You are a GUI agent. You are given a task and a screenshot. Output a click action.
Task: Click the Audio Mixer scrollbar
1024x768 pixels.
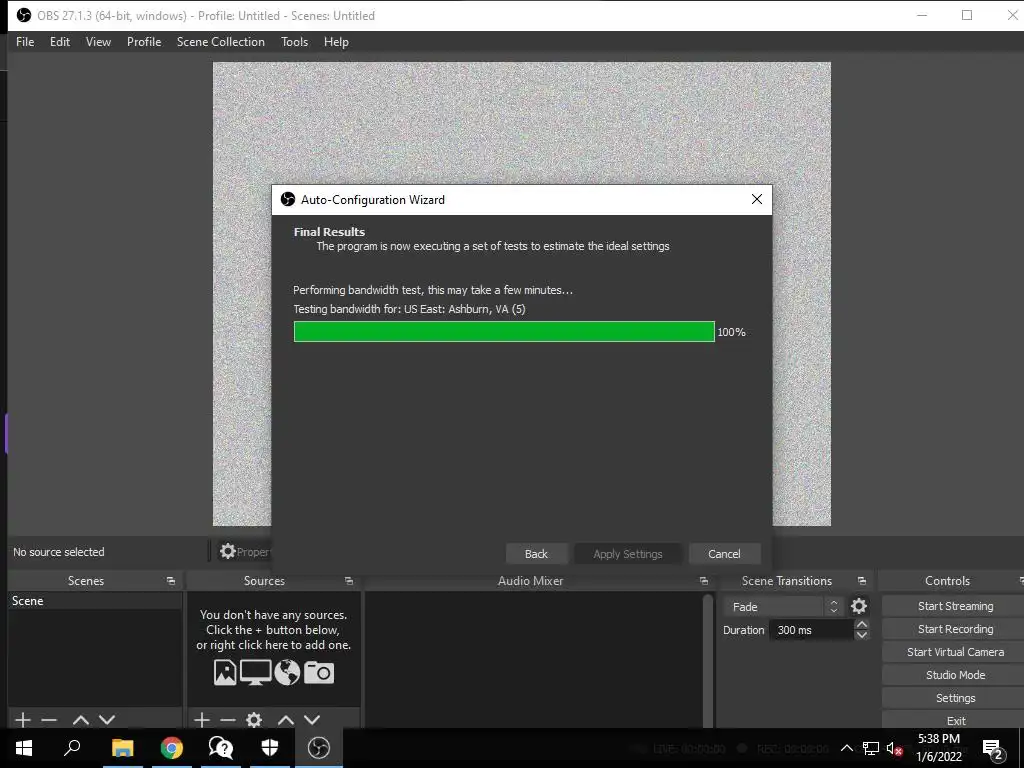click(707, 660)
